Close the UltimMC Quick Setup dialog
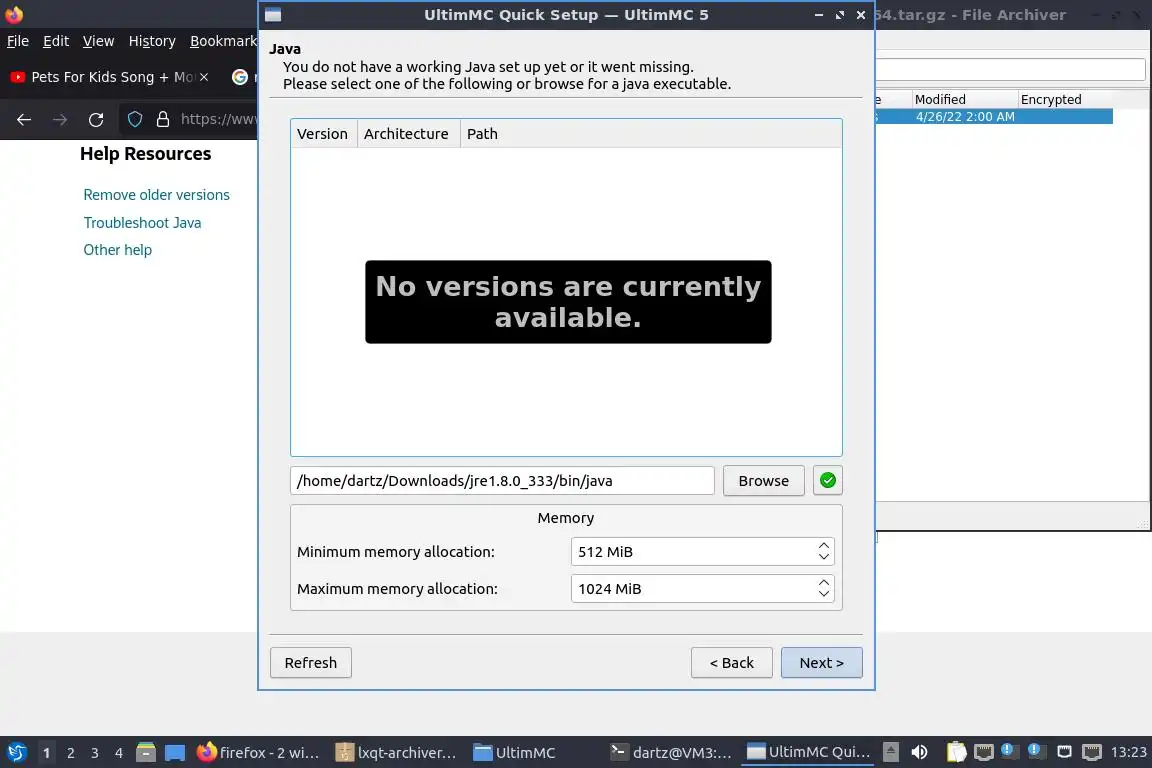 [861, 15]
